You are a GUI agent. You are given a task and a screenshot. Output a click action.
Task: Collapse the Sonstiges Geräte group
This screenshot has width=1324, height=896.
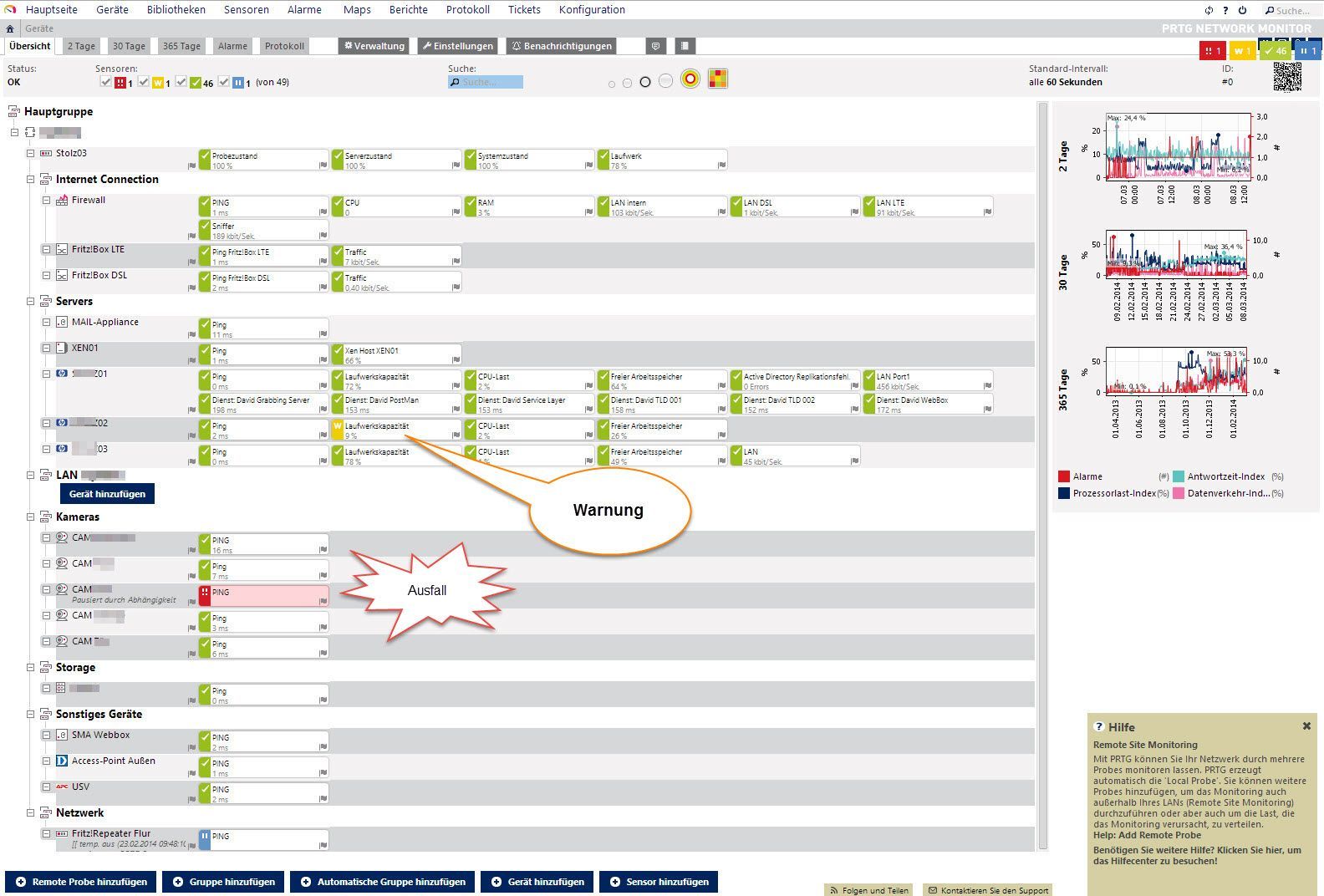[x=31, y=715]
